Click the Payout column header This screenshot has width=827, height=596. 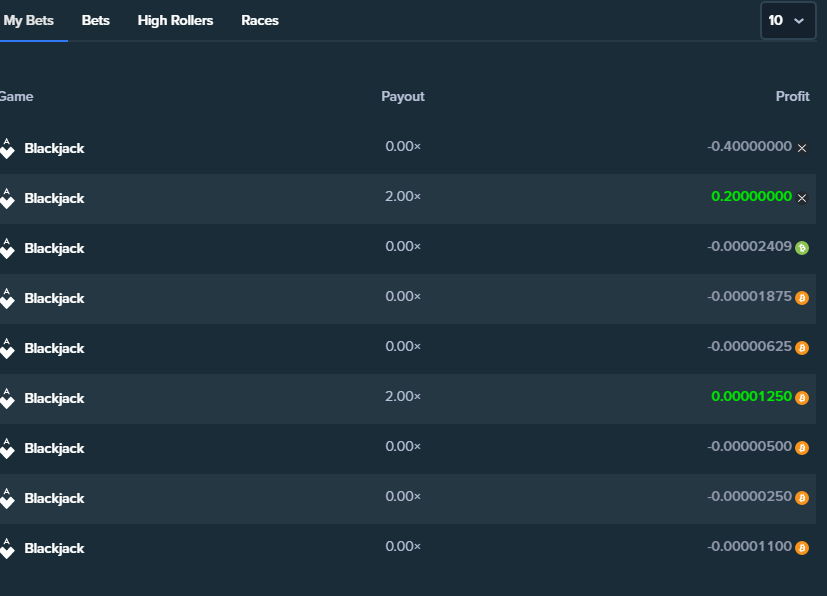tap(403, 97)
